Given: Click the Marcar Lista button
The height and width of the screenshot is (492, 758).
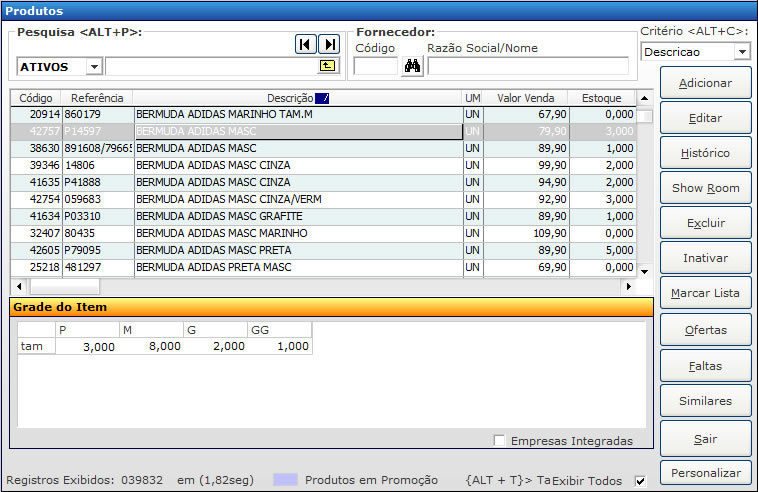Looking at the screenshot, I should pos(705,293).
